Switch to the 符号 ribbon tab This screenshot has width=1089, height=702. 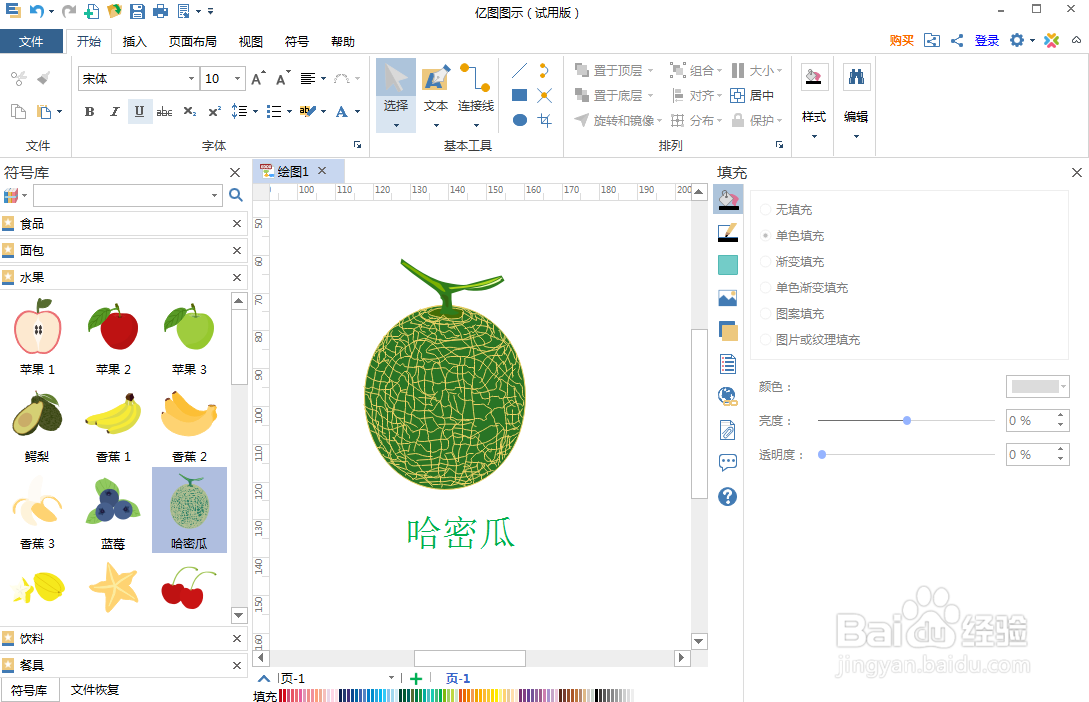coord(297,42)
